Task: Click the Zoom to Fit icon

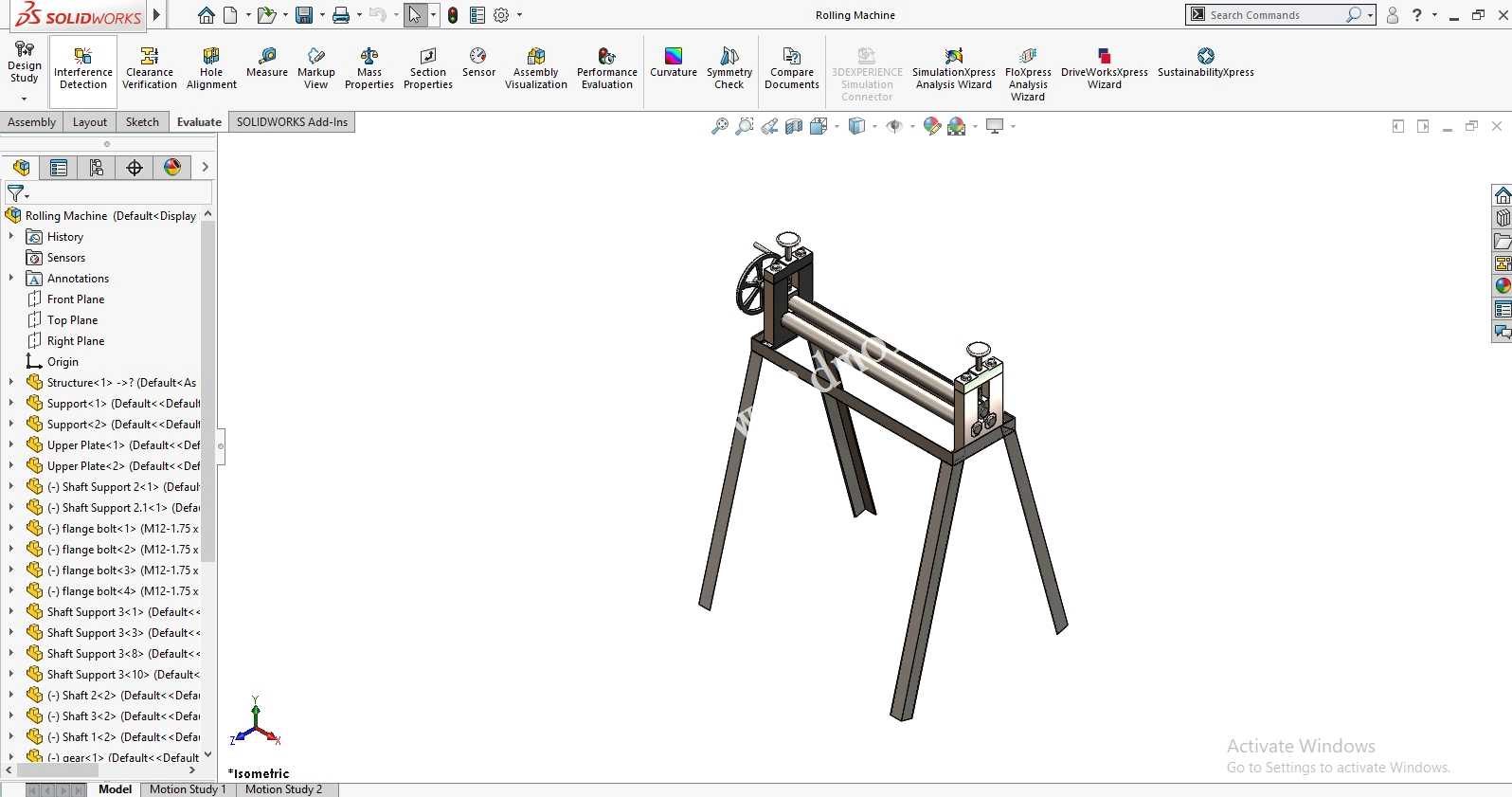Action: coord(720,126)
